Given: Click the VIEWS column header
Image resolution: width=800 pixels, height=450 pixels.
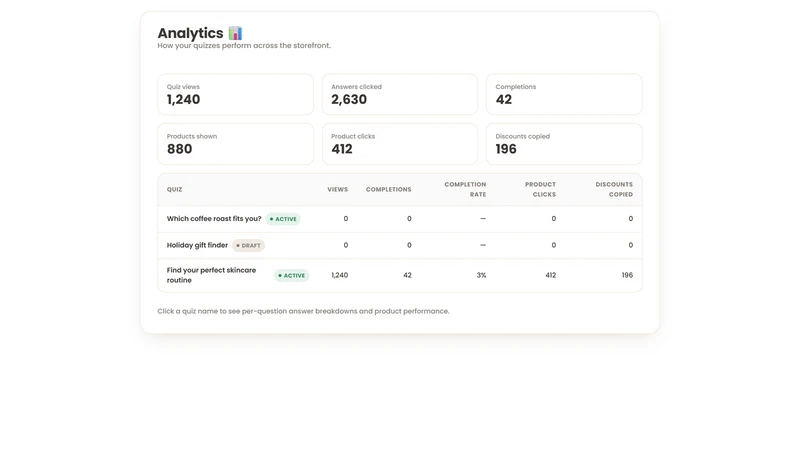Looking at the screenshot, I should pos(338,190).
